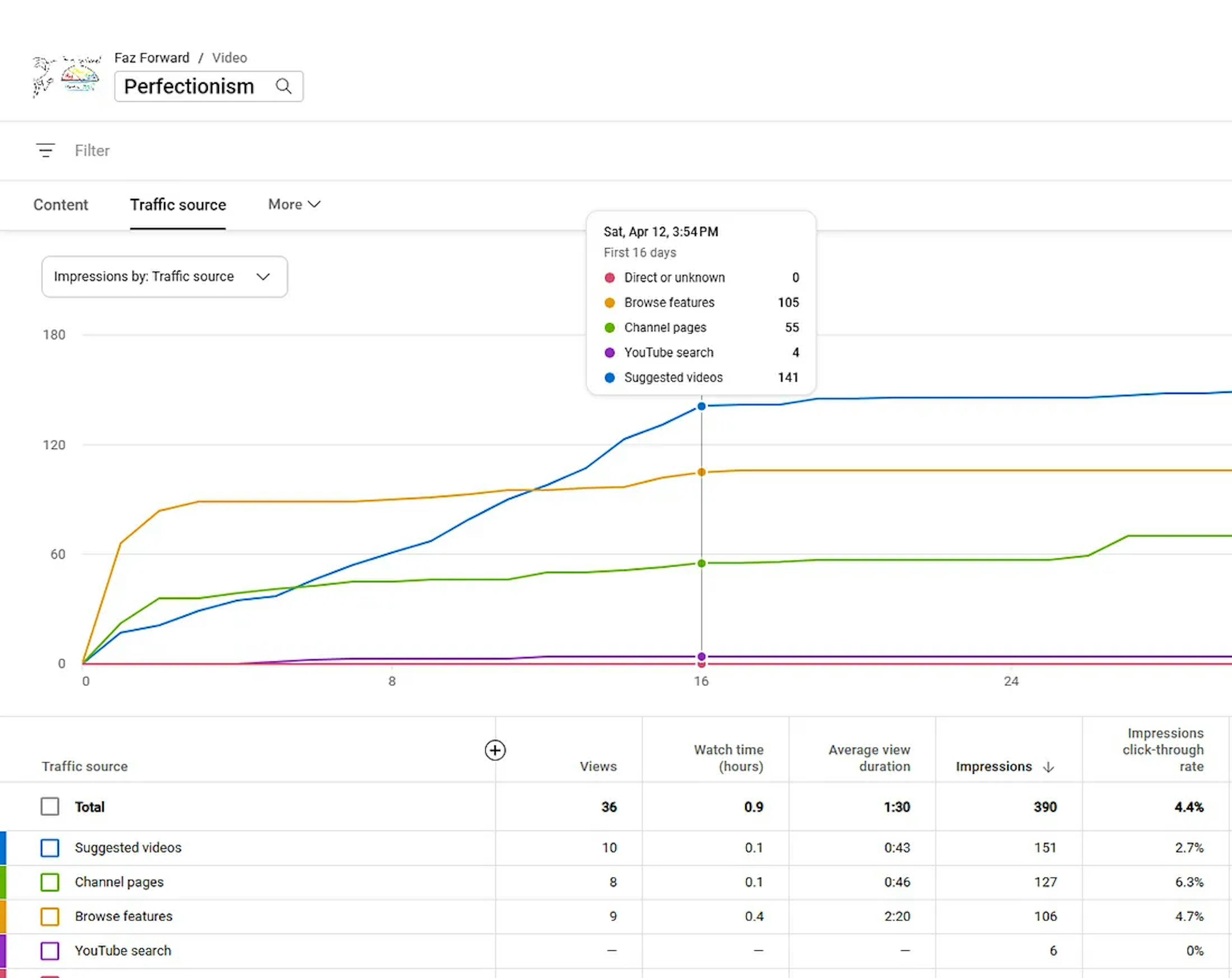Click the channel avatar thumbnail
The image size is (1232, 978).
pos(67,77)
